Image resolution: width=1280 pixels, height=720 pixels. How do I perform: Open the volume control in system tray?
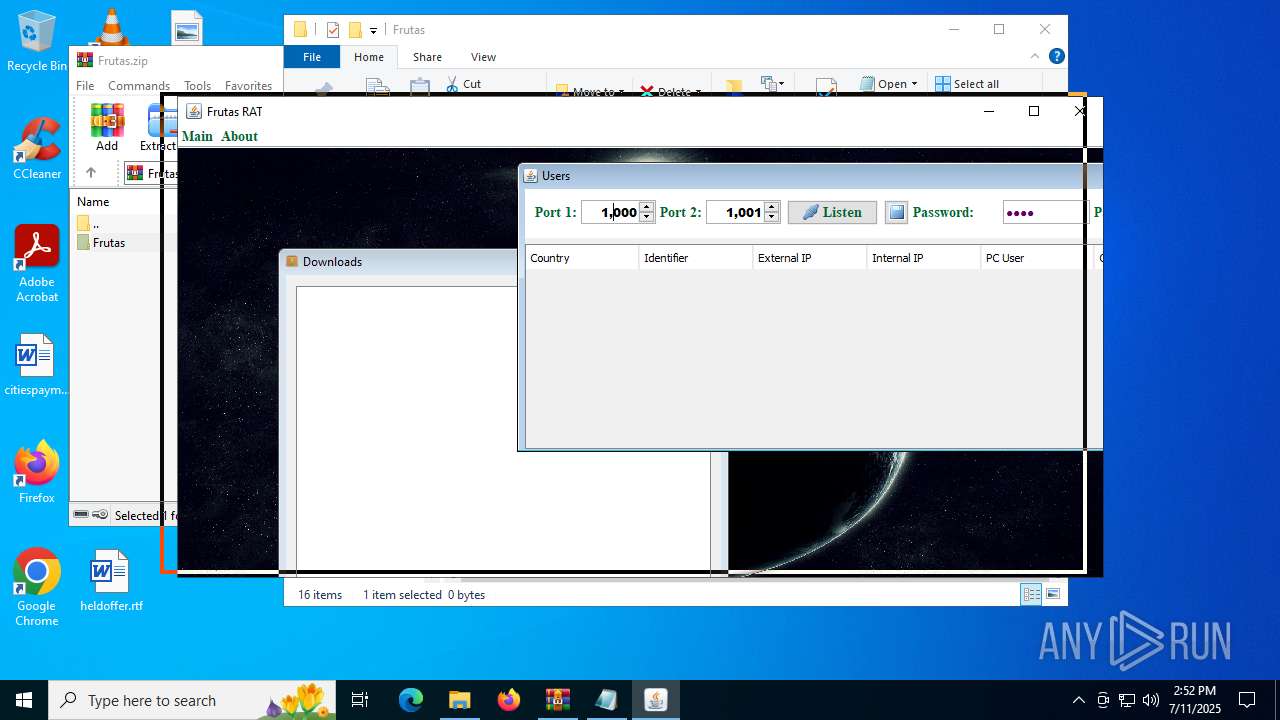click(x=1150, y=700)
